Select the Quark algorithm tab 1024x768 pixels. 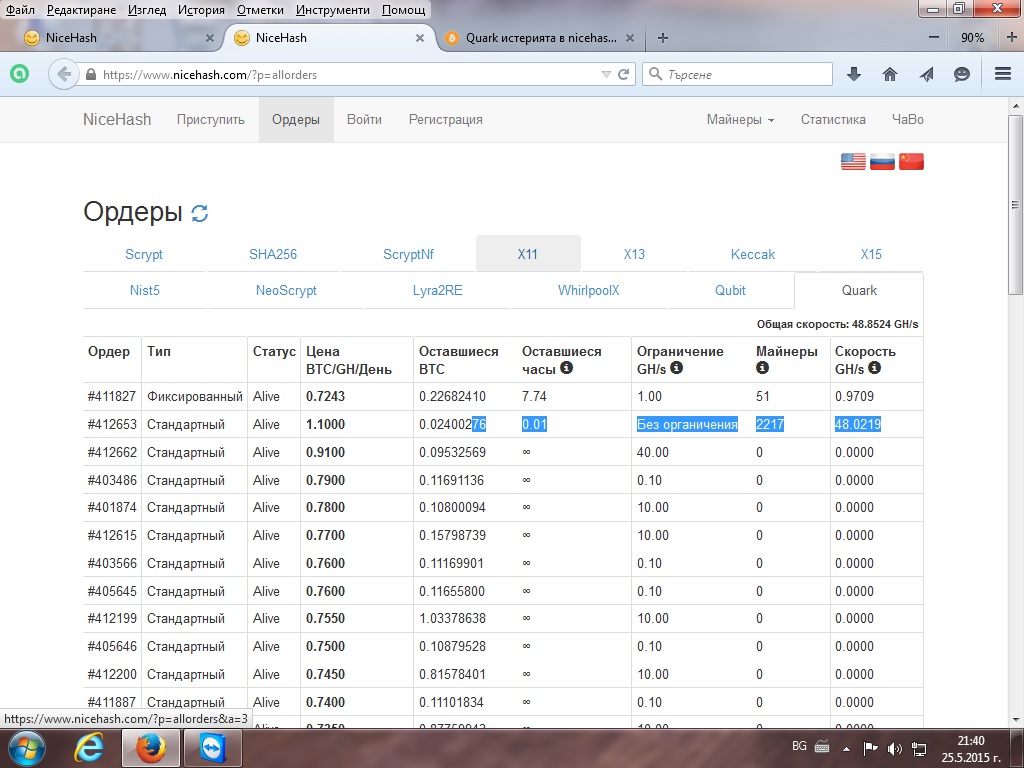point(859,290)
